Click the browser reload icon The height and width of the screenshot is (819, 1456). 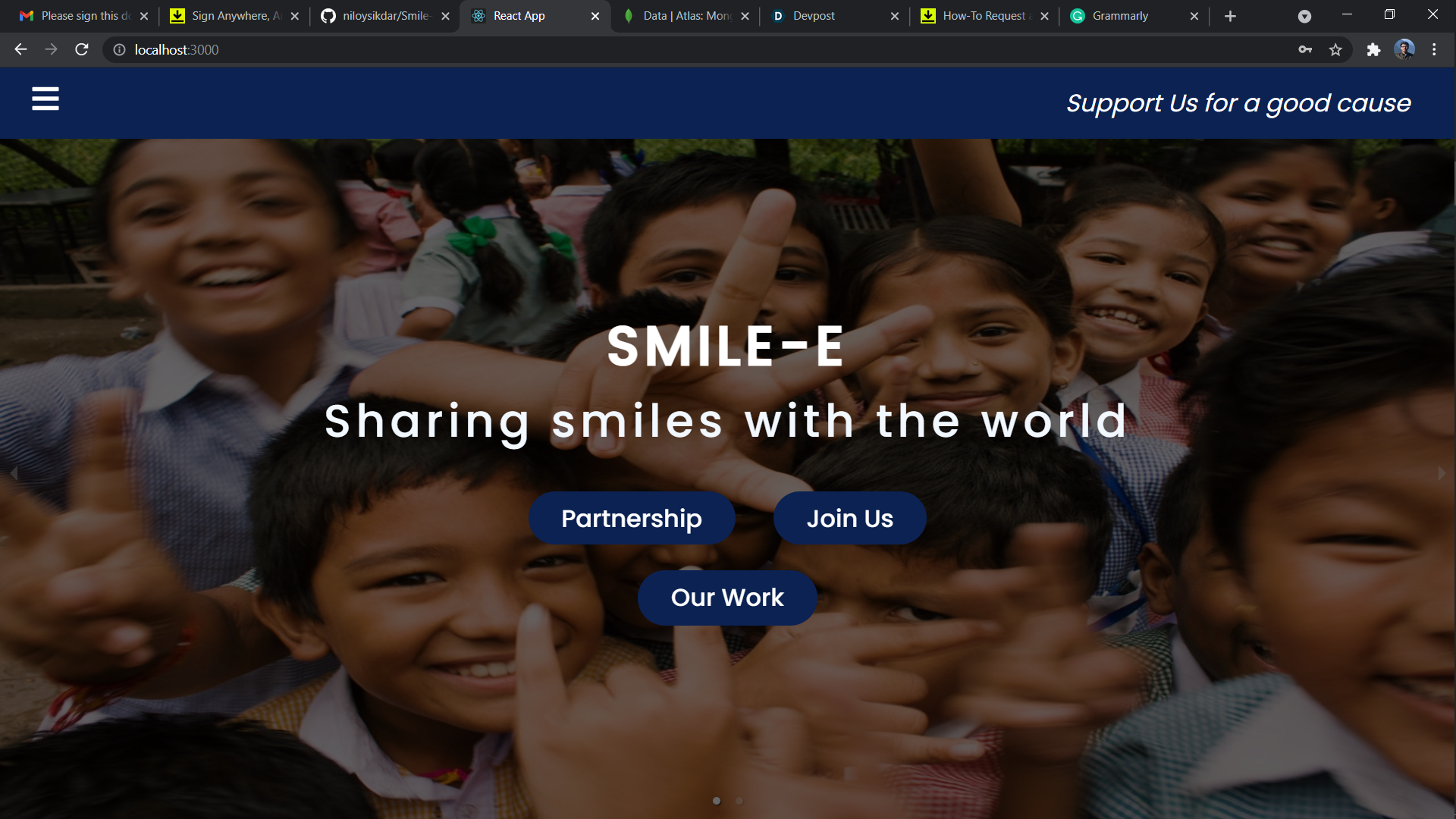(82, 49)
